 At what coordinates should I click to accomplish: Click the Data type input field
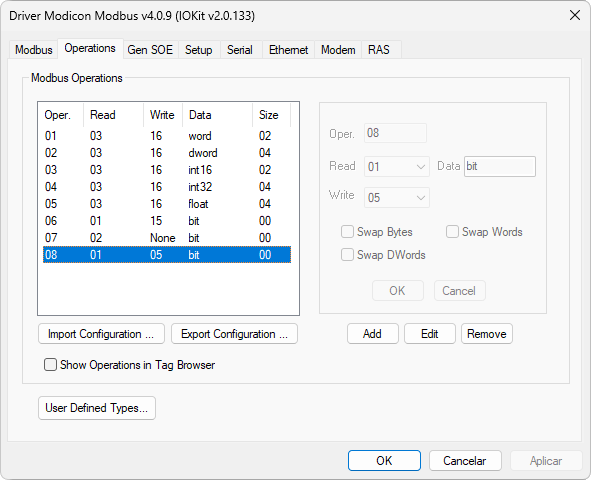click(x=500, y=167)
